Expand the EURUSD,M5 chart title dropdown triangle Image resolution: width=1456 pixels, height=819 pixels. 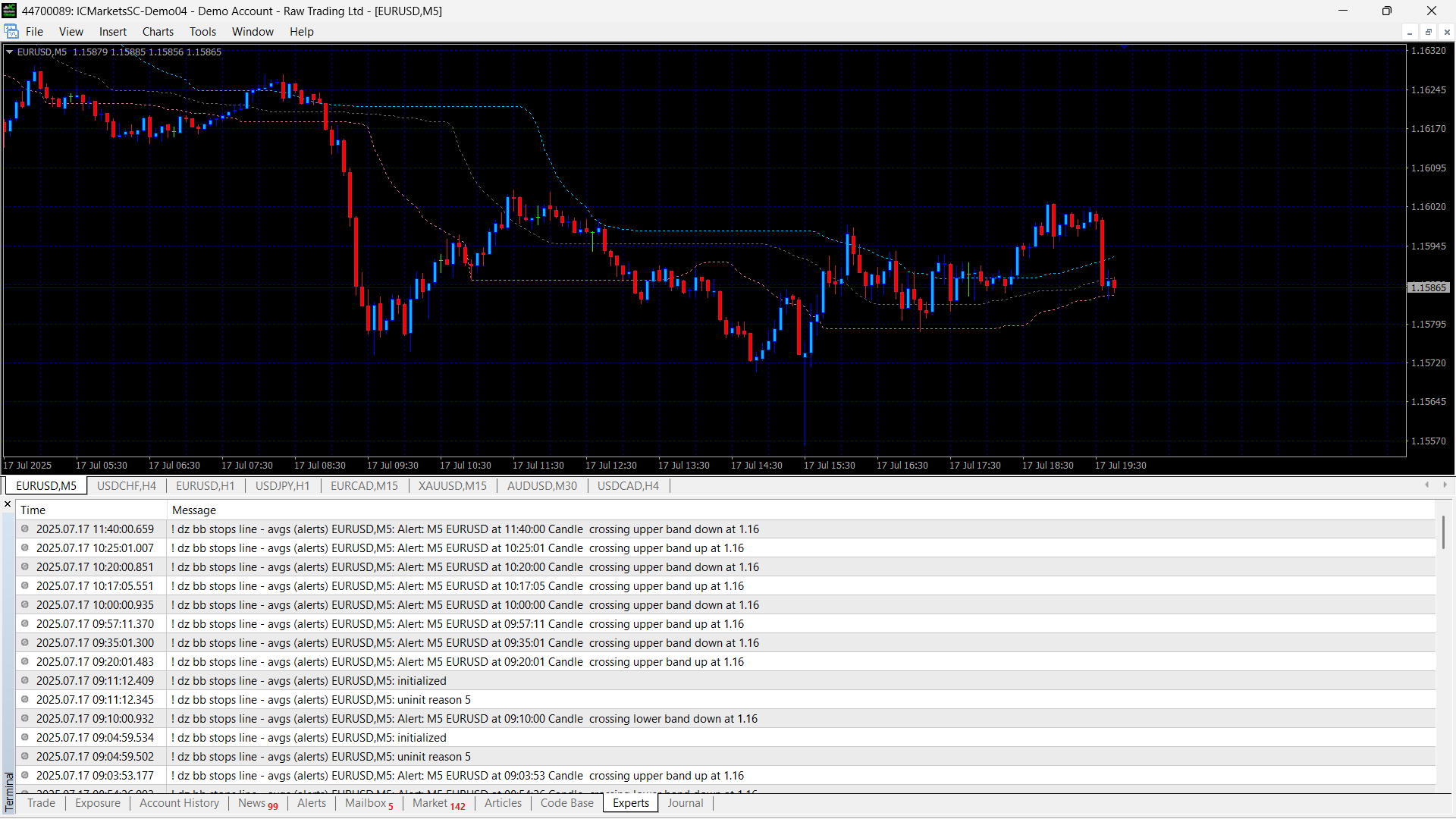tap(10, 52)
